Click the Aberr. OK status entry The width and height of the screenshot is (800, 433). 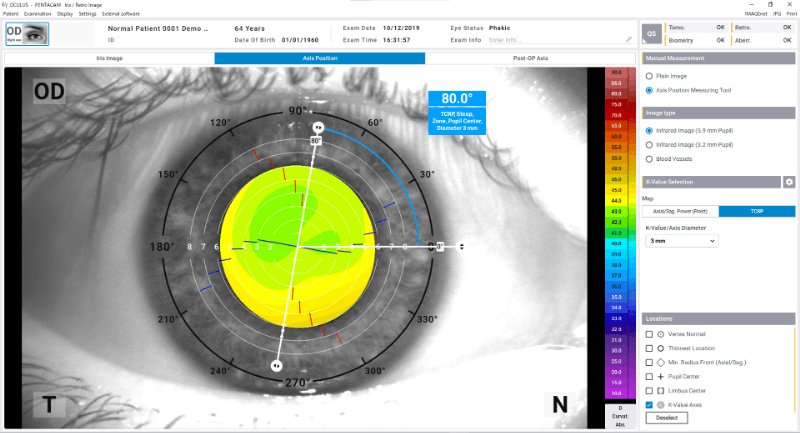pyautogui.click(x=763, y=40)
